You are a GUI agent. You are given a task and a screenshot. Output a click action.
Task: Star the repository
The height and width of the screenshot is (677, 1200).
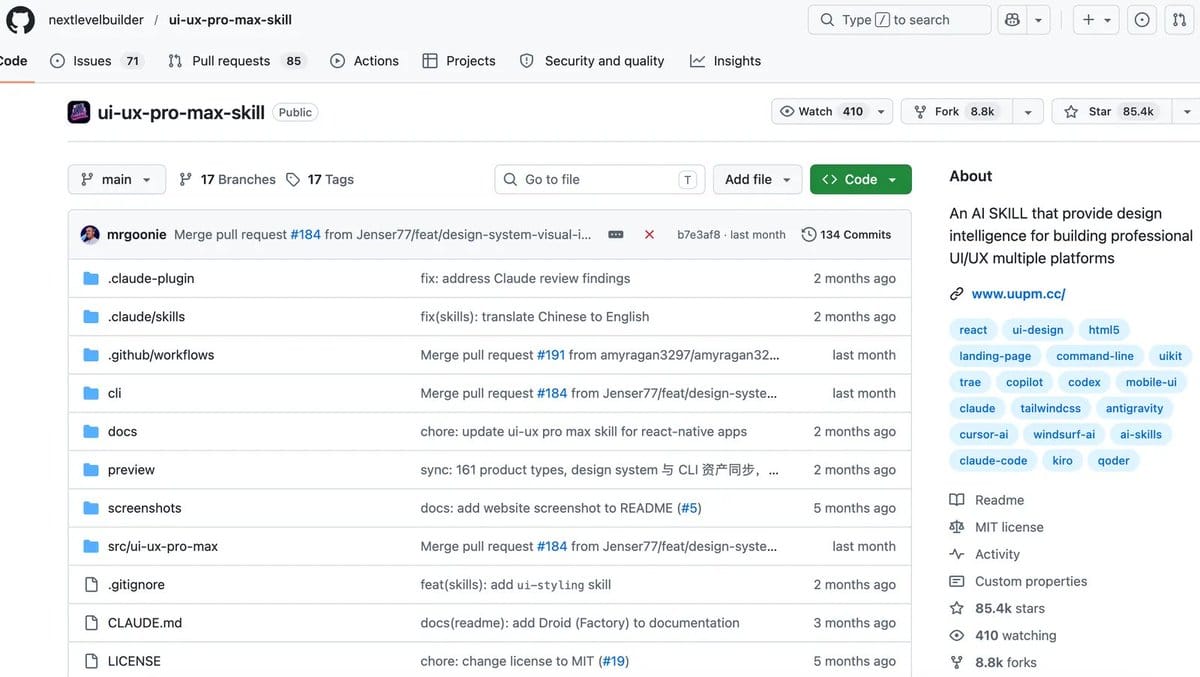(x=1111, y=112)
